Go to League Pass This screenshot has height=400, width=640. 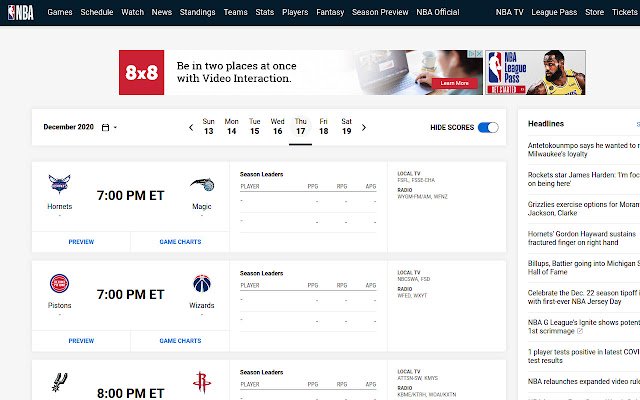(x=554, y=12)
